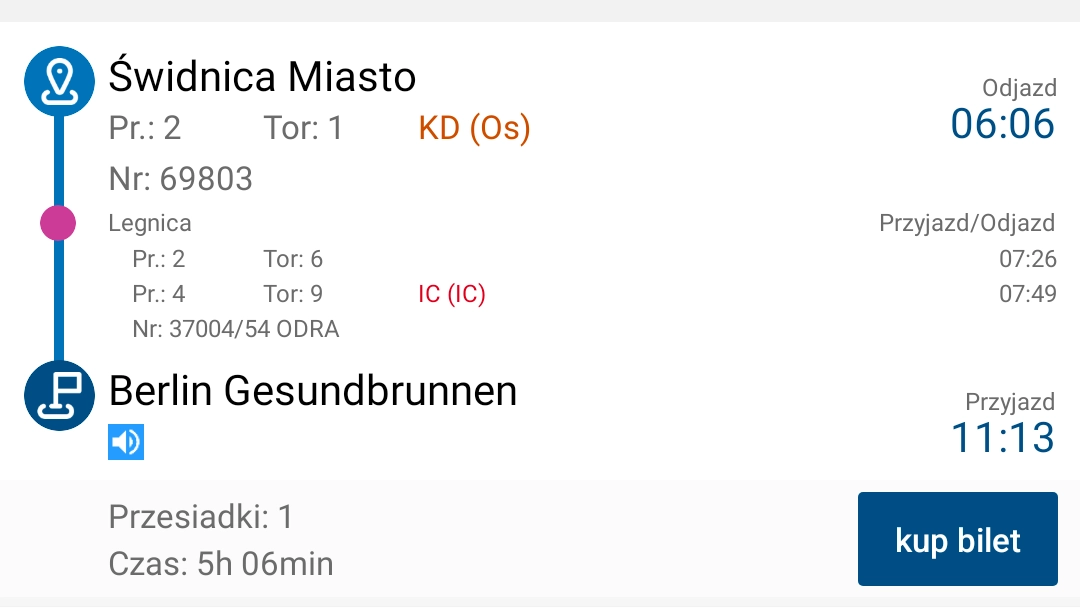Tap the Legnica arrival time 07:26

[x=1027, y=259]
